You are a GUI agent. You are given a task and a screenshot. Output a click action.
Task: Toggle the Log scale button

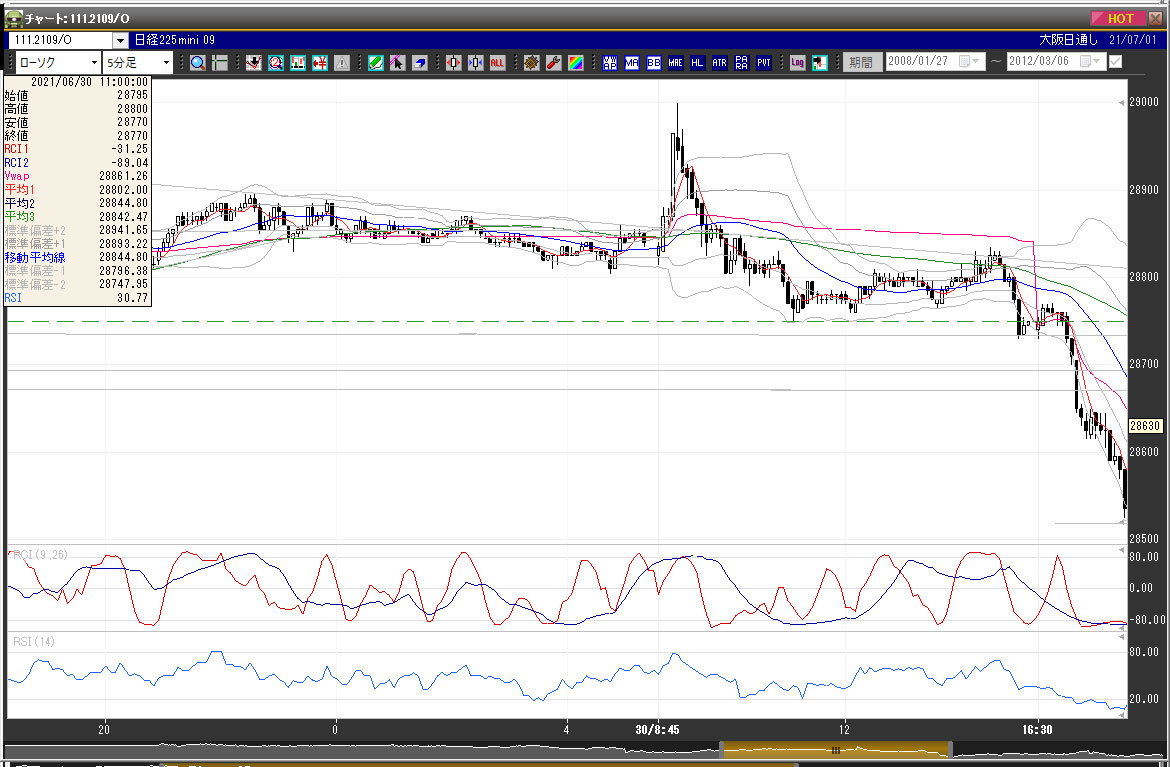click(797, 63)
